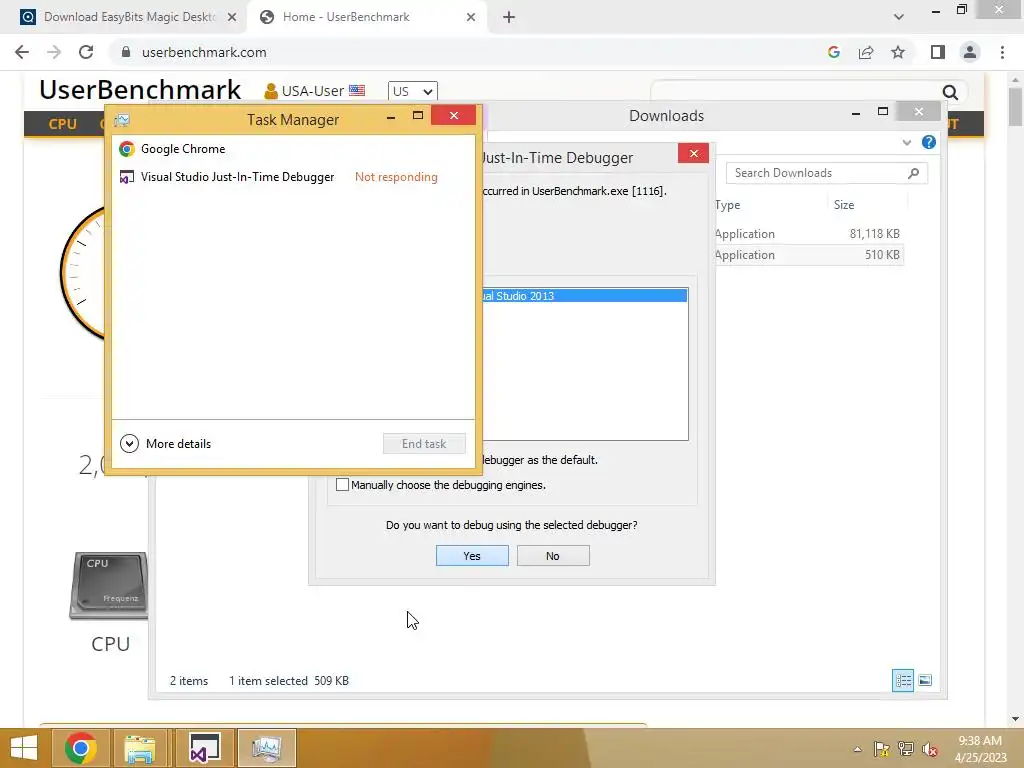1024x768 pixels.
Task: Close the EasyBits Magic Desktop tab
Action: 232,17
